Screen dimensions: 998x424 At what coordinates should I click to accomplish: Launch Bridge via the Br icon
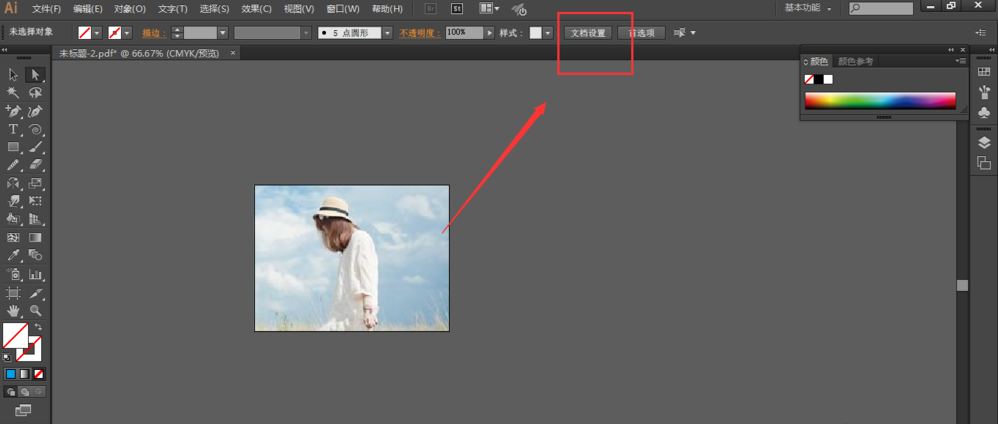(x=430, y=9)
